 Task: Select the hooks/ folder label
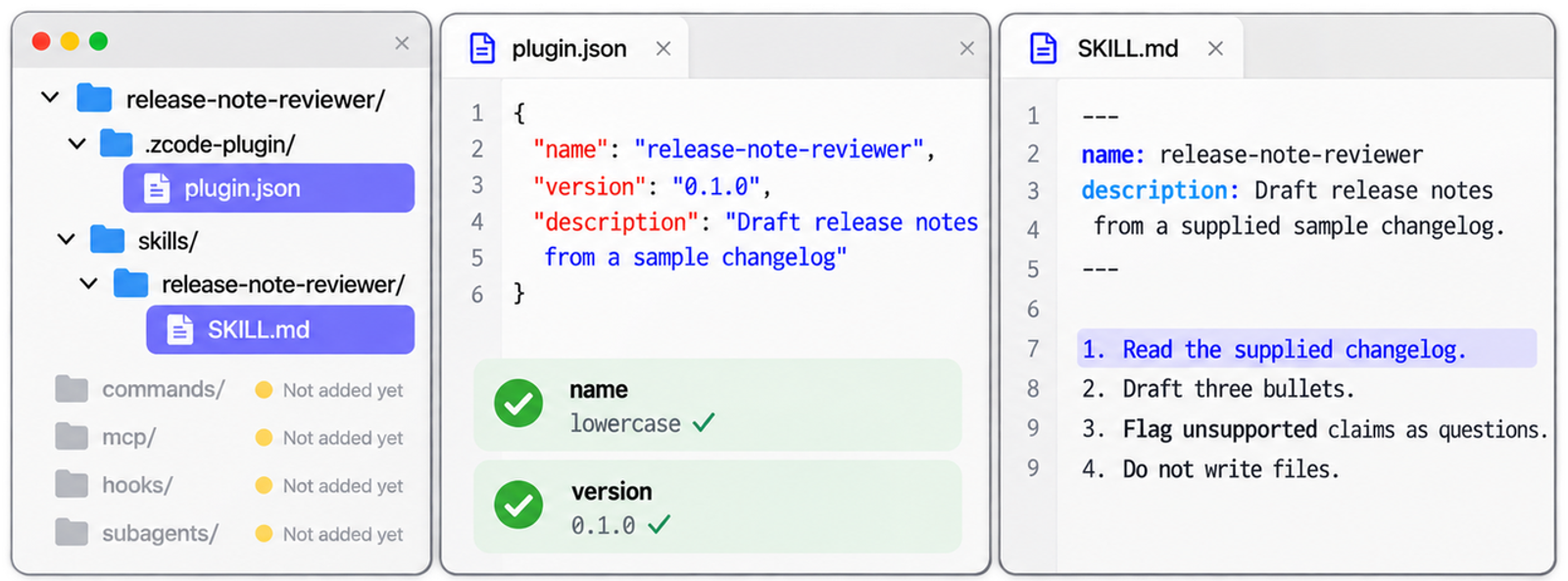point(137,485)
